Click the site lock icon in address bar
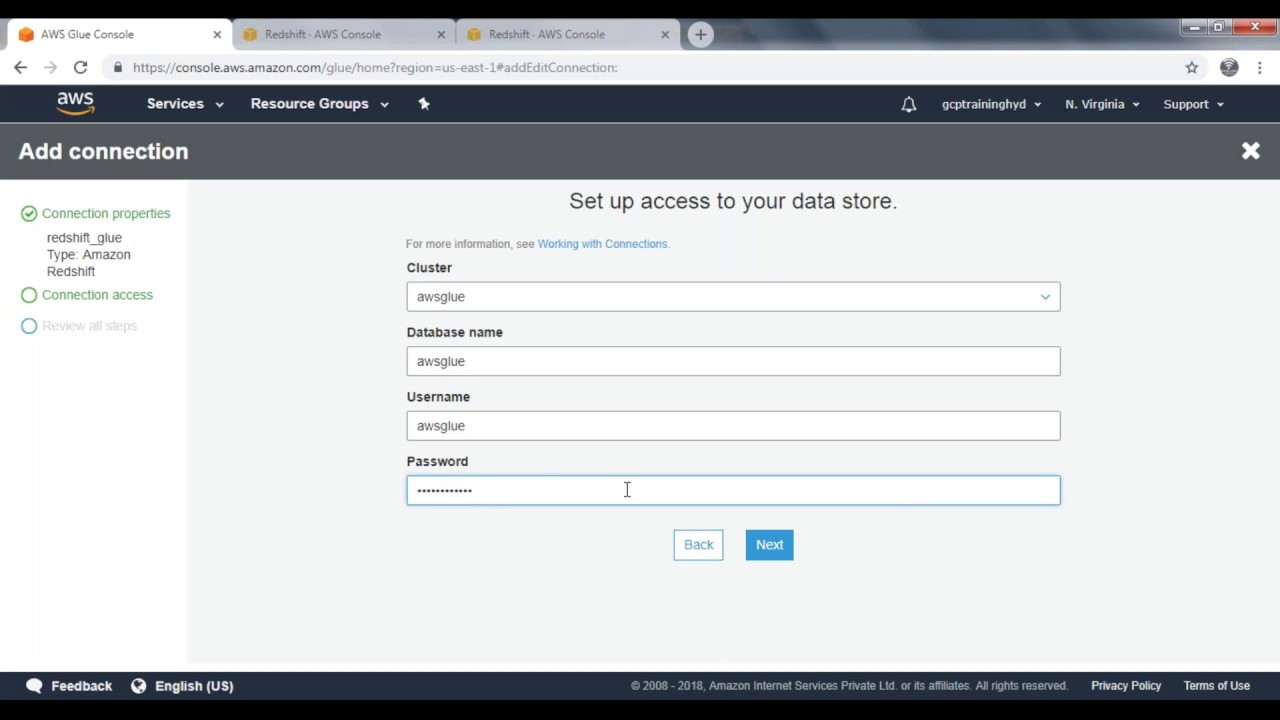 point(118,67)
